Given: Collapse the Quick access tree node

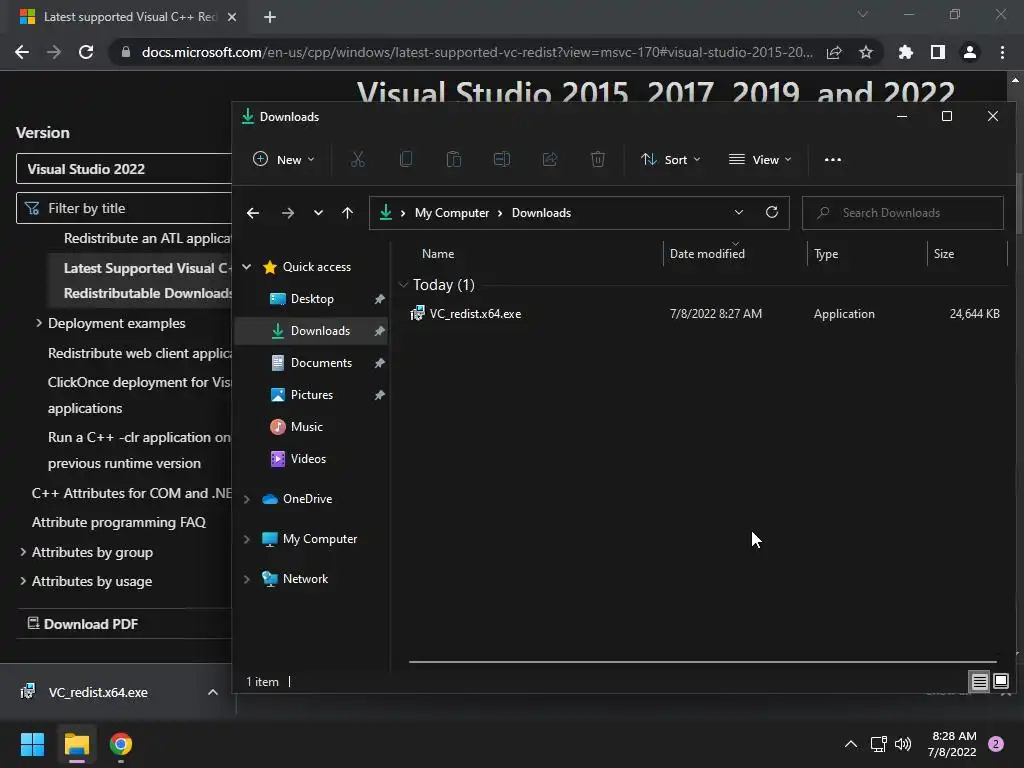Looking at the screenshot, I should pyautogui.click(x=247, y=266).
